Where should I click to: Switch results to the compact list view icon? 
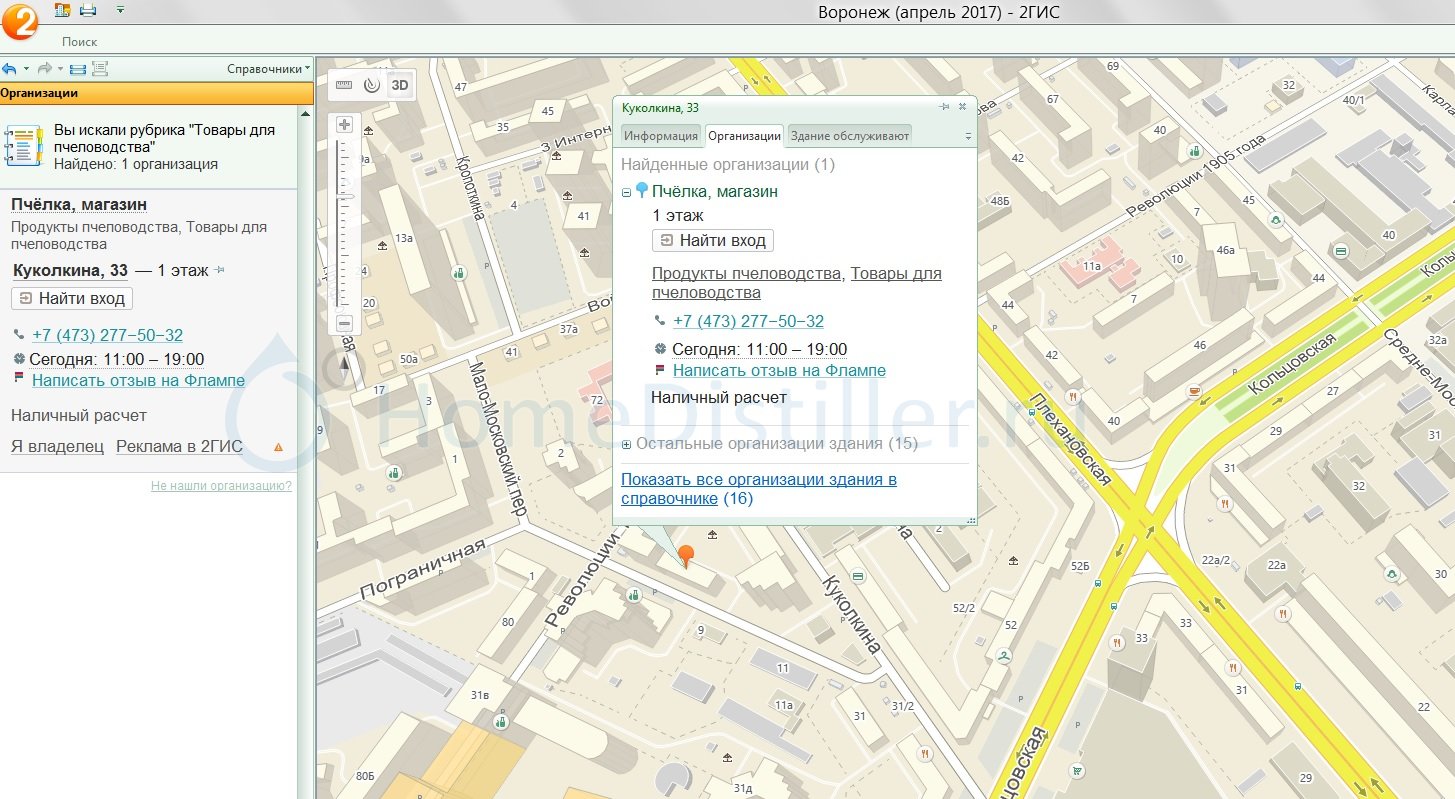tap(77, 69)
